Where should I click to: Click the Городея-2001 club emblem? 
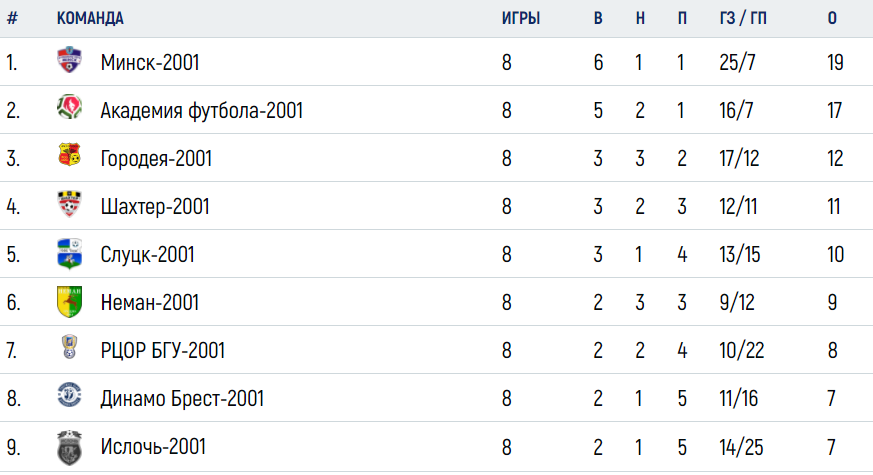[70, 155]
